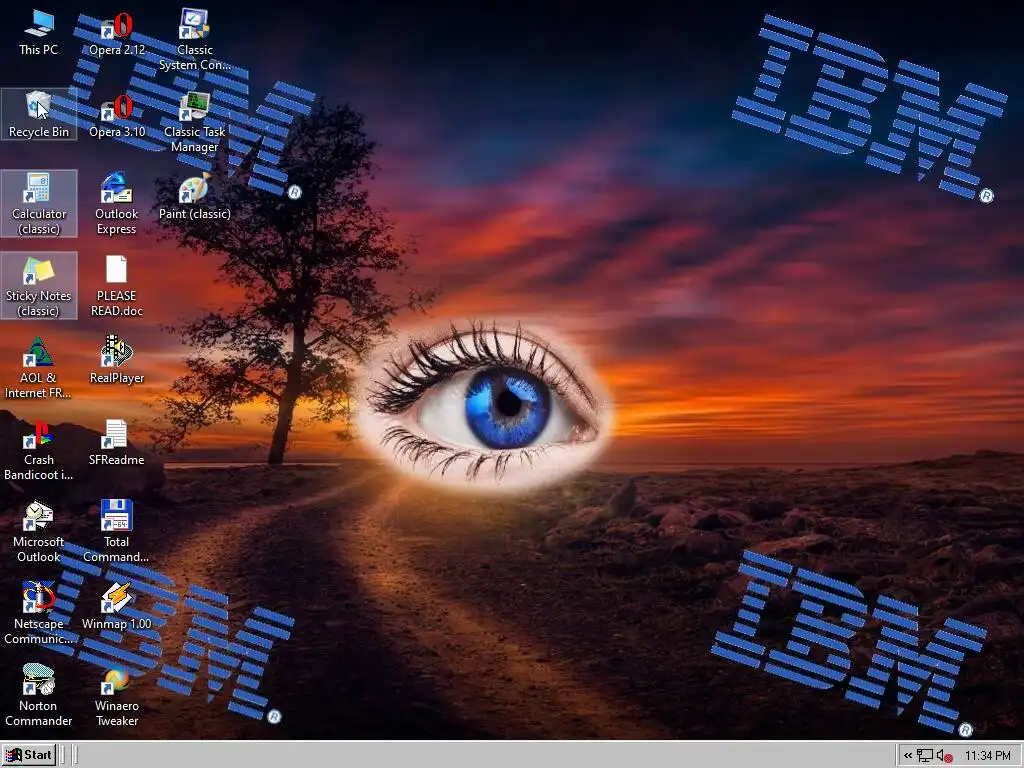Select the Winaero Tweaker shortcut
1024x768 pixels.
(x=117, y=696)
